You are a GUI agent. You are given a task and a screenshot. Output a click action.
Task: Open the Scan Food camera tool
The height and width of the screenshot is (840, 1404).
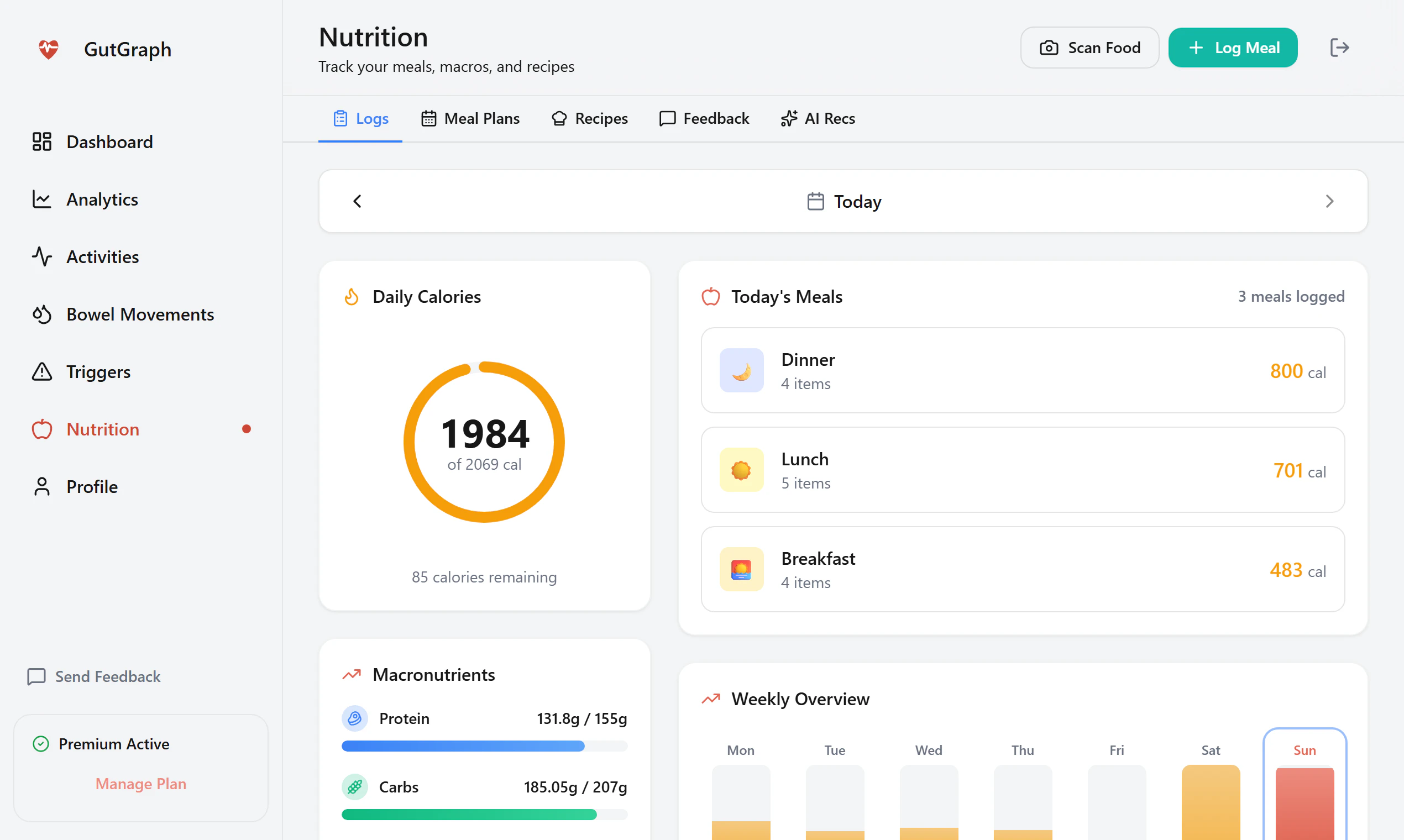(x=1089, y=48)
